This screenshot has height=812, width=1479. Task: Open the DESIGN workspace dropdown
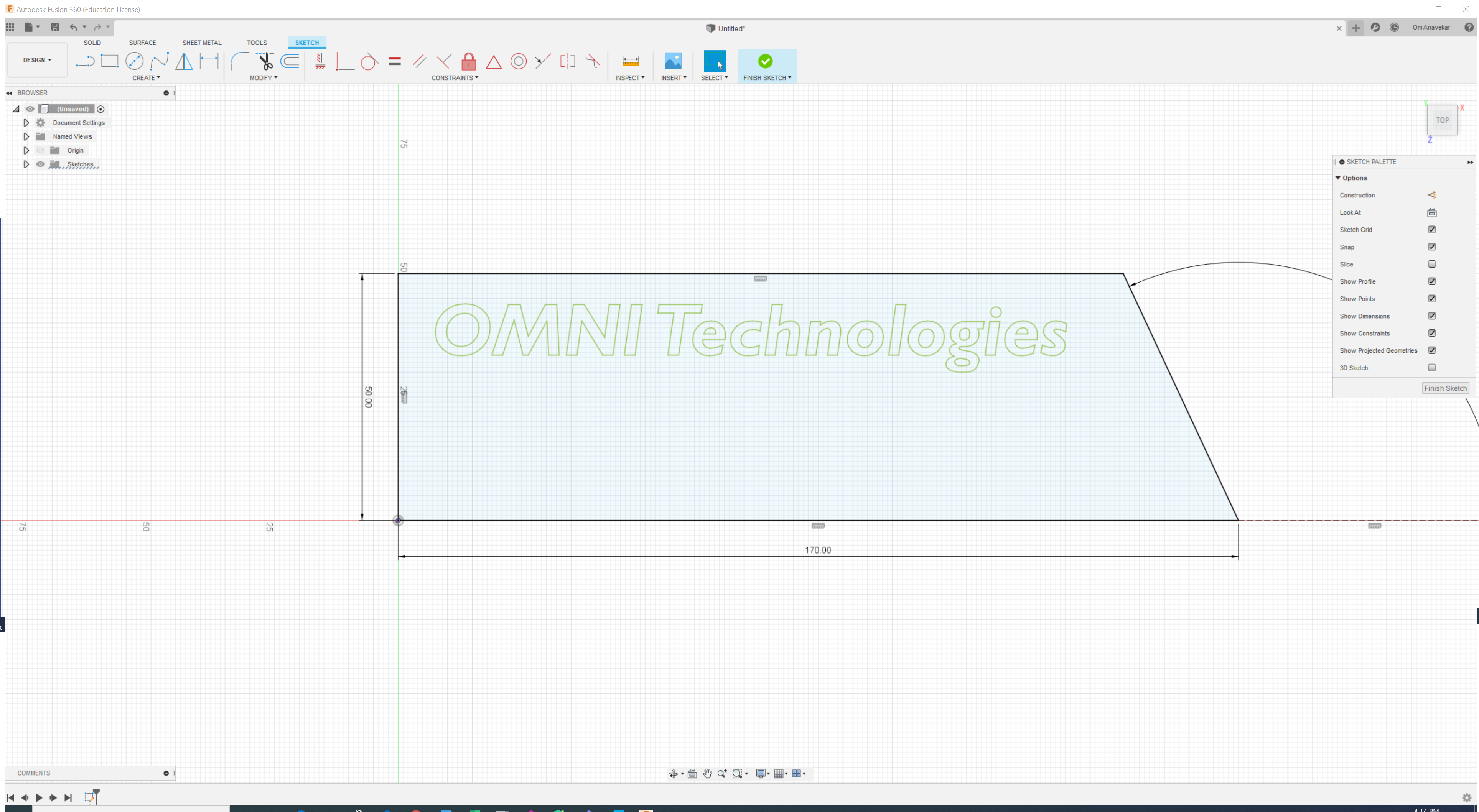[x=37, y=60]
